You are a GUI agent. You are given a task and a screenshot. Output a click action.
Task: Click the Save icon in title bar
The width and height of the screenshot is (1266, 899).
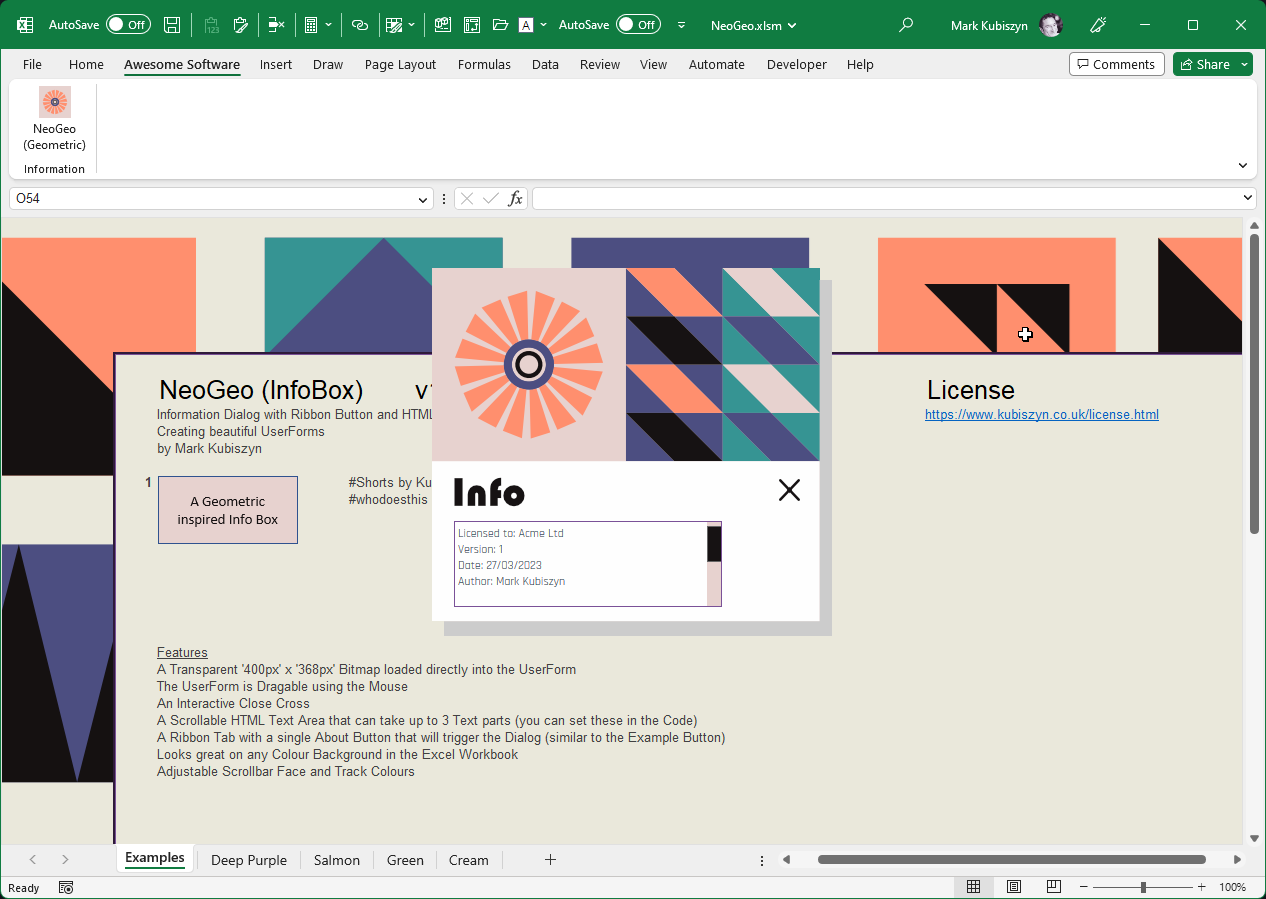pos(172,25)
